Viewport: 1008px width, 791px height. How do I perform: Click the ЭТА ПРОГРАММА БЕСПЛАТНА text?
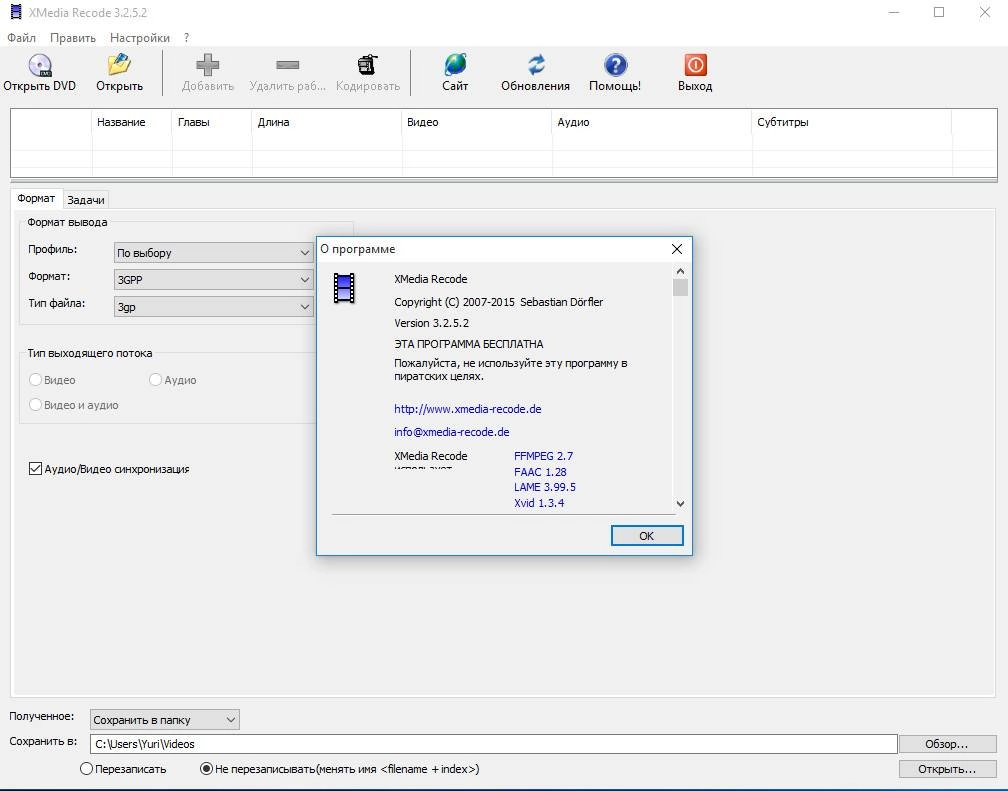coord(468,344)
